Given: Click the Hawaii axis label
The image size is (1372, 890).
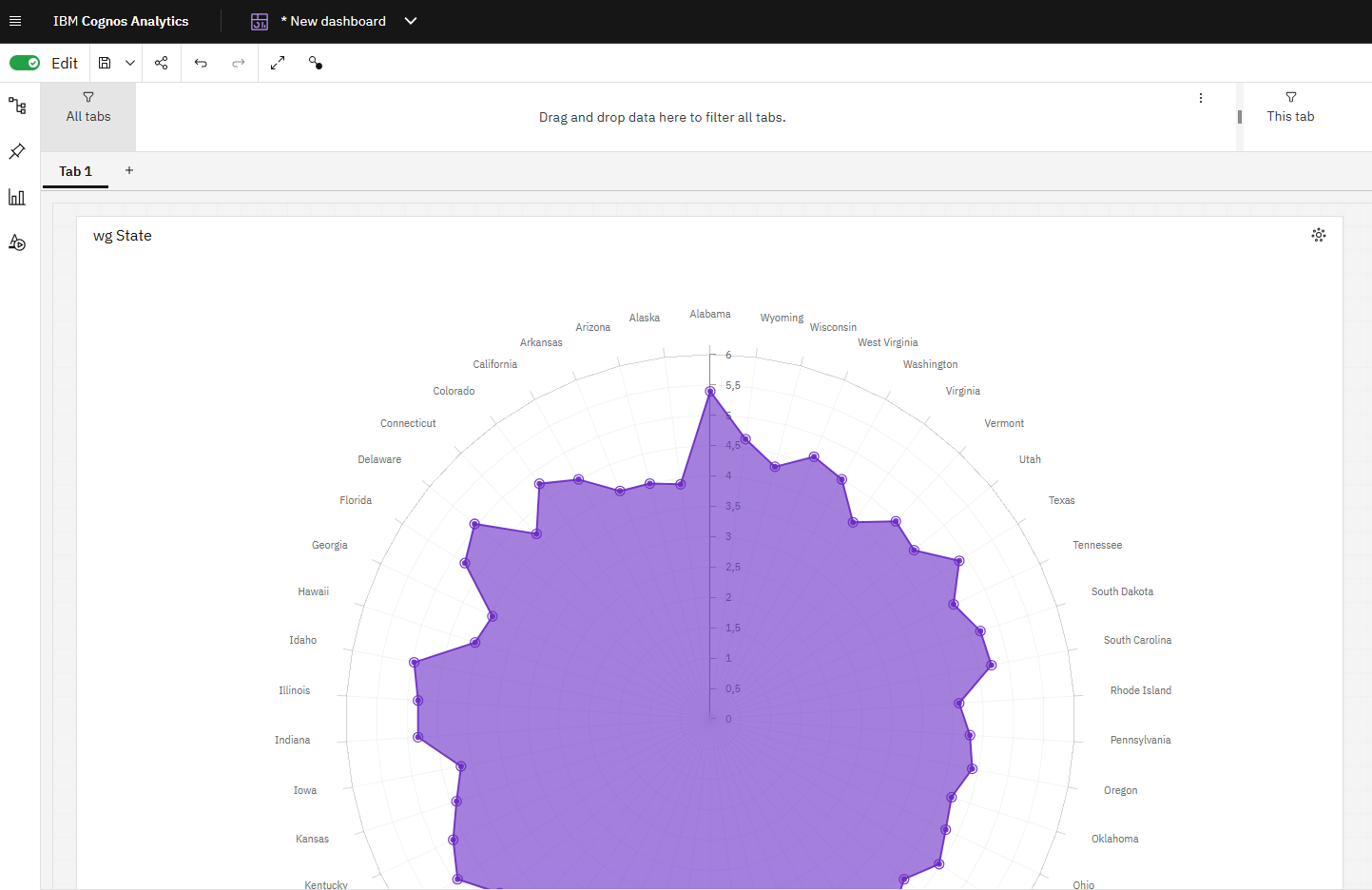Looking at the screenshot, I should [314, 591].
